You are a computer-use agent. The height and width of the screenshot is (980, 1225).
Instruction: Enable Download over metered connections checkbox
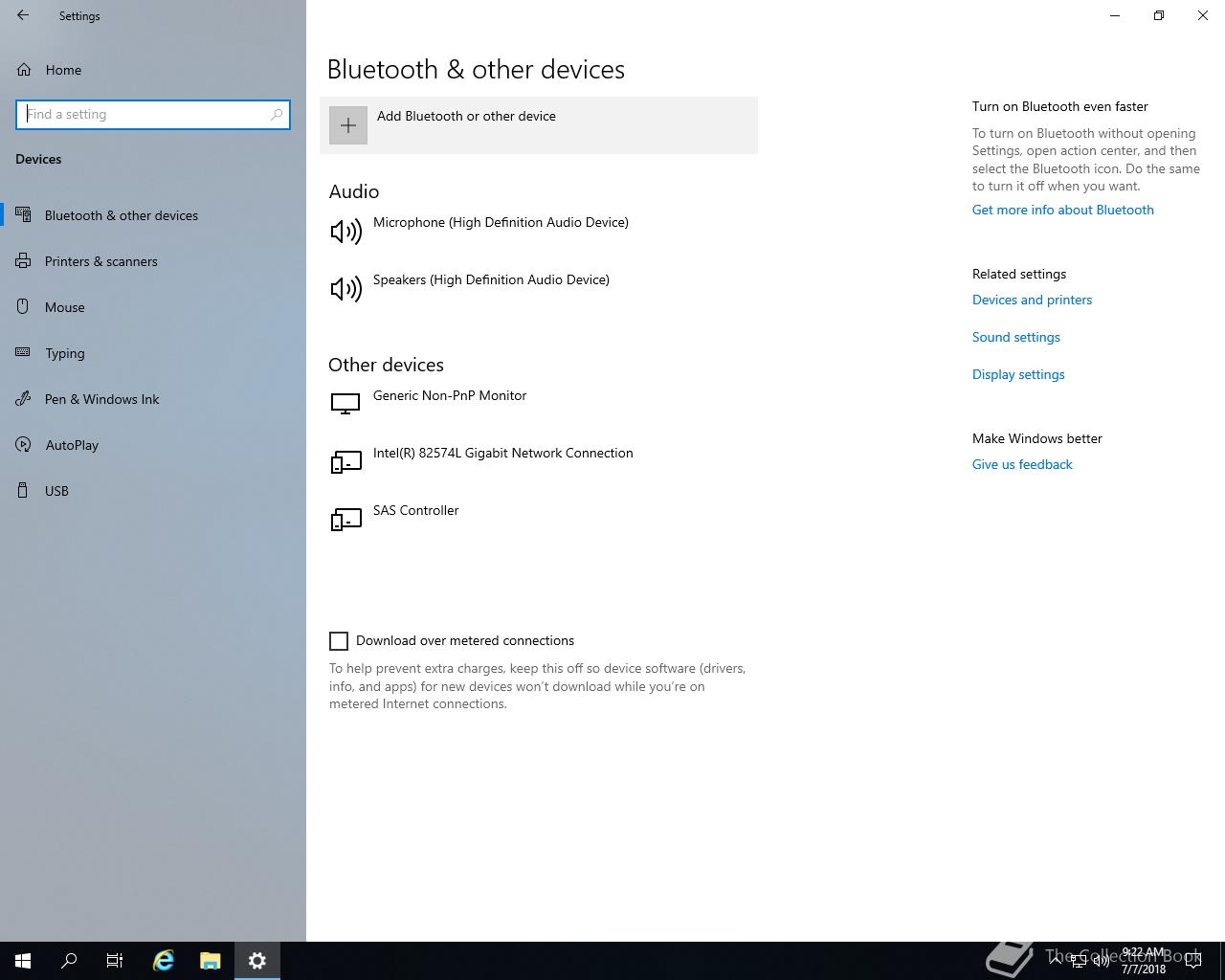coord(339,641)
